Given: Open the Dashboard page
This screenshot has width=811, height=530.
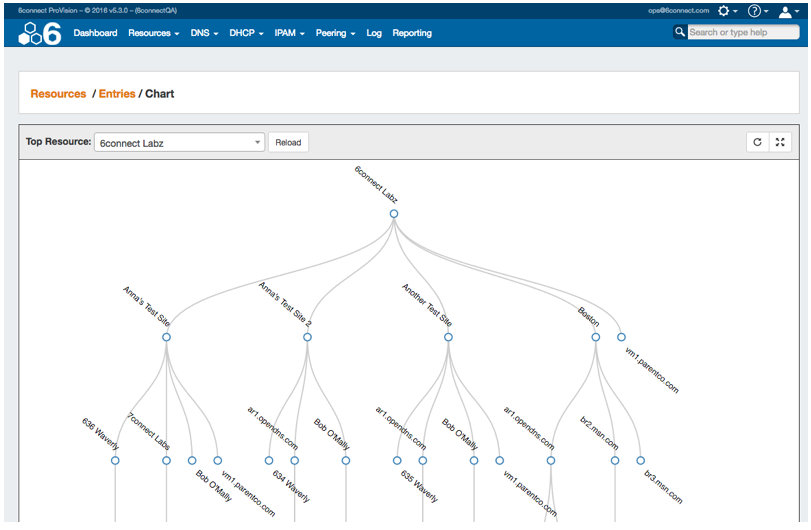Looking at the screenshot, I should [x=95, y=33].
